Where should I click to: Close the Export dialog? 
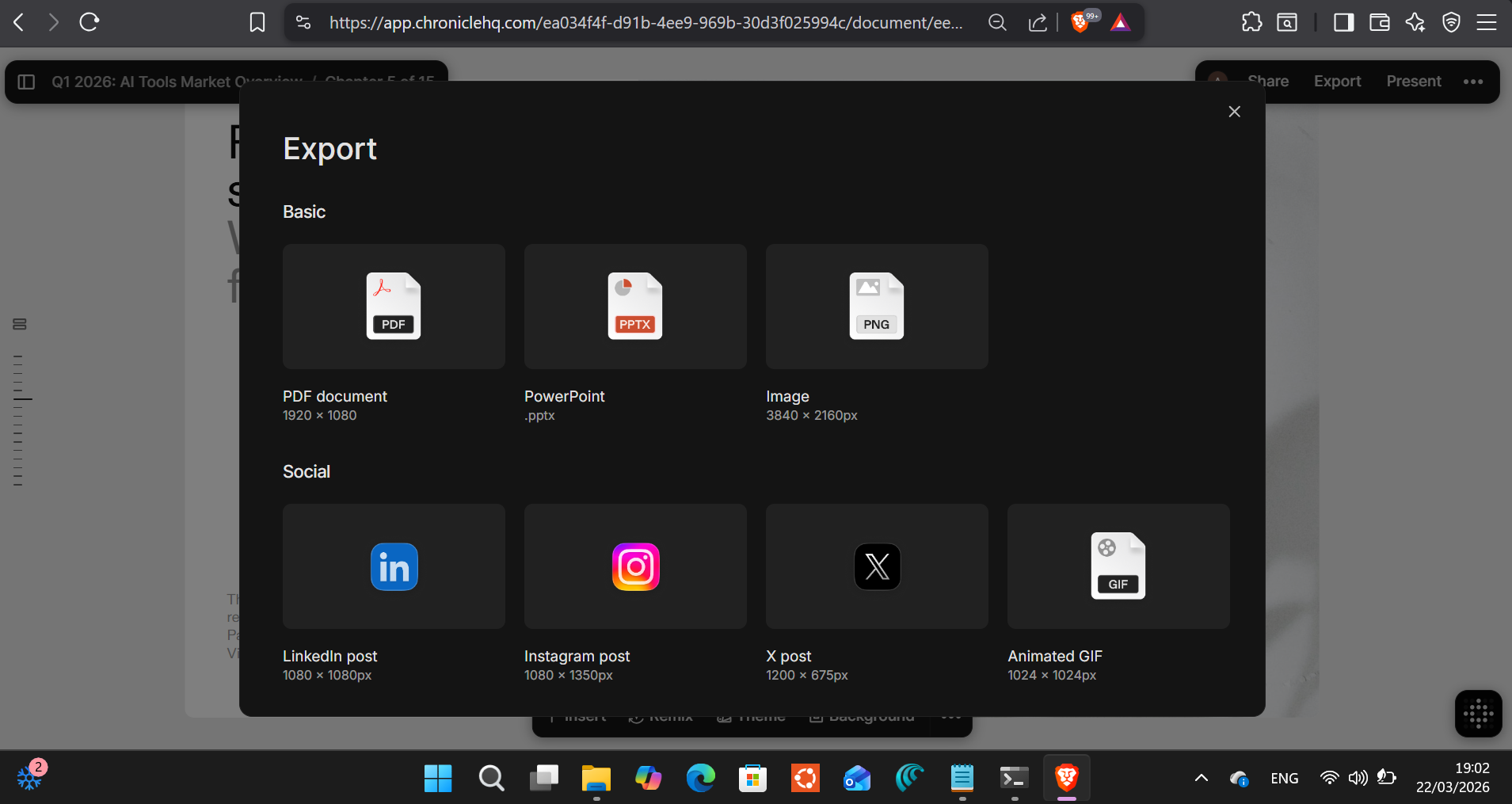click(x=1234, y=112)
